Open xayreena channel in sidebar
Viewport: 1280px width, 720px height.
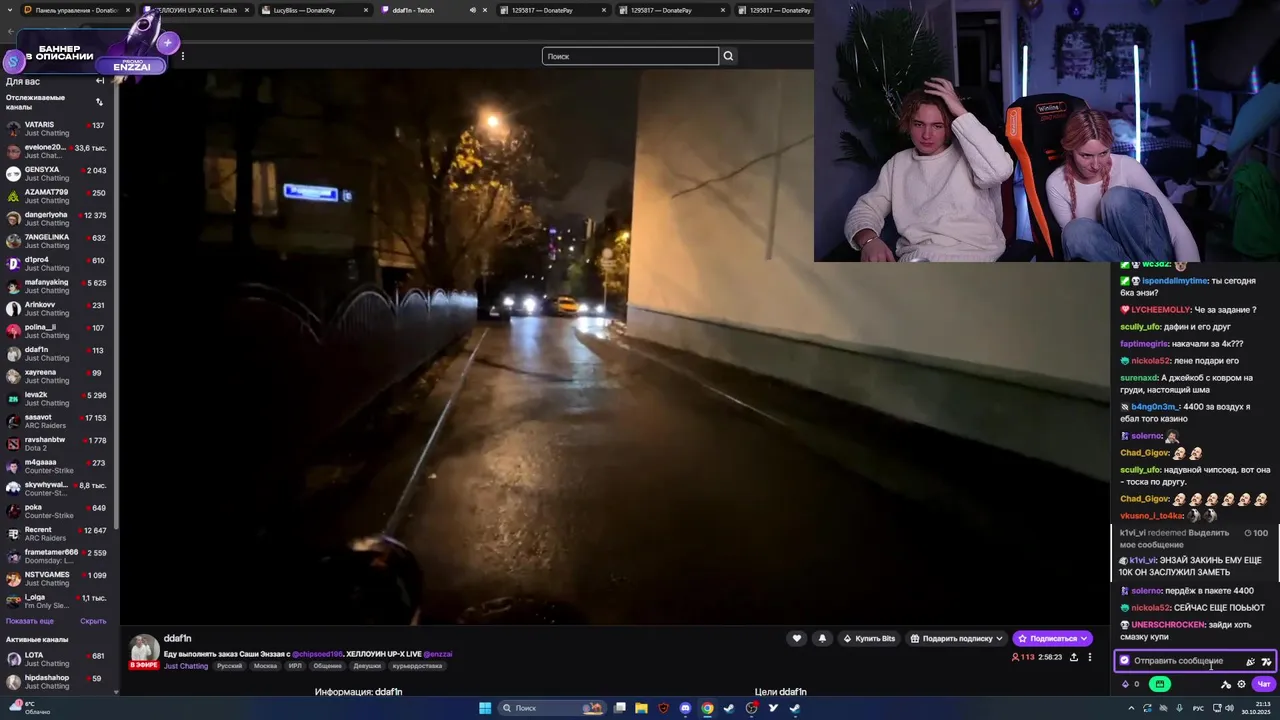59,376
